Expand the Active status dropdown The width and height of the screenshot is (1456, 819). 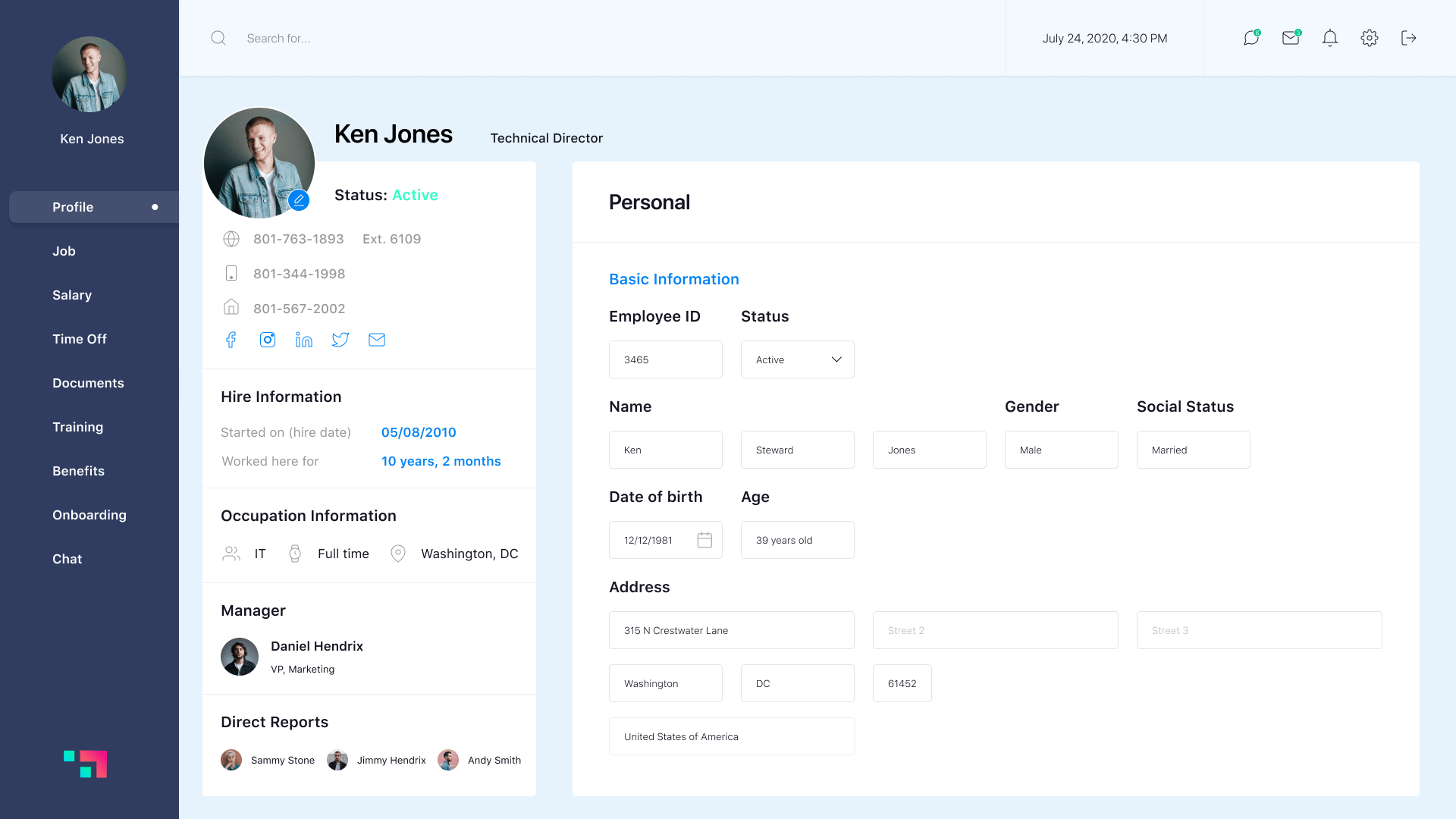(798, 359)
